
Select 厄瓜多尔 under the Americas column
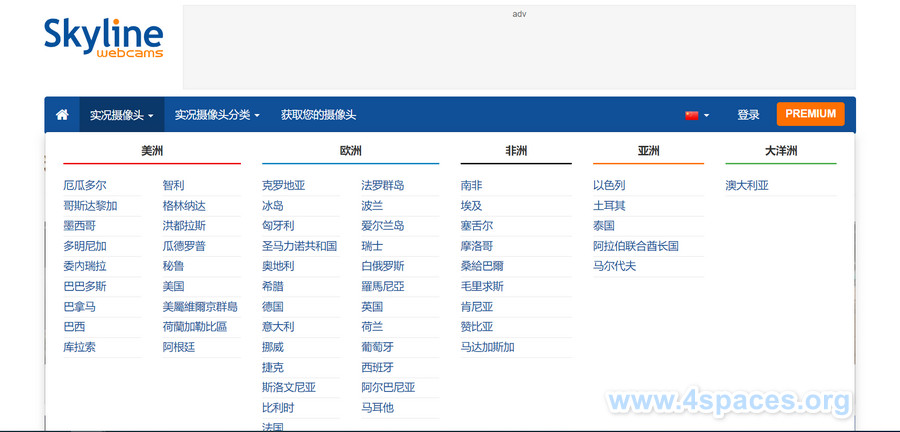coord(85,185)
